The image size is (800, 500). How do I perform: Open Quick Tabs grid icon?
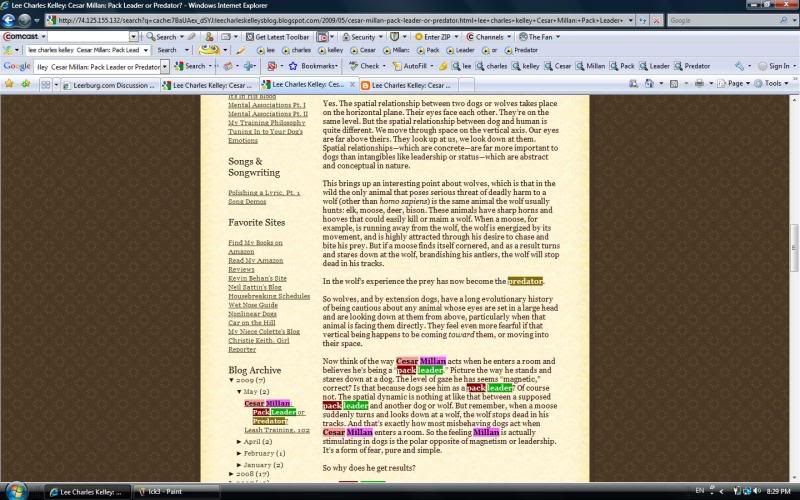46,85
